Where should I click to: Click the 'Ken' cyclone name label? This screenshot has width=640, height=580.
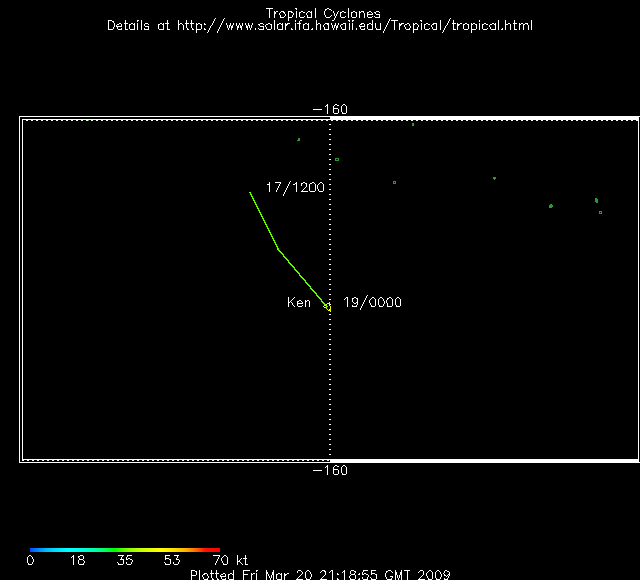[299, 302]
